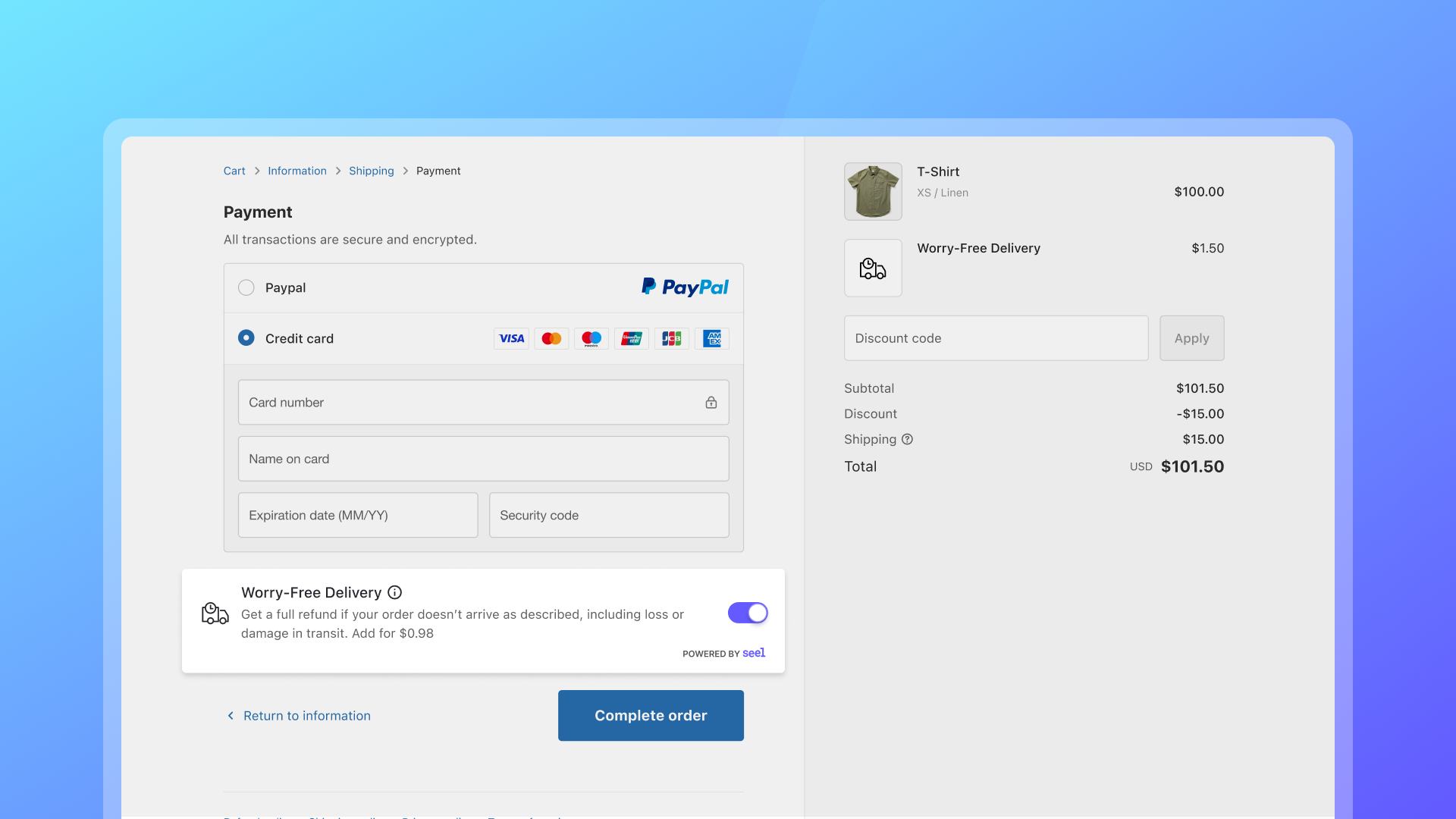Screen dimensions: 1456x819
Task: Go to Cart breadcrumb link
Action: 234,171
